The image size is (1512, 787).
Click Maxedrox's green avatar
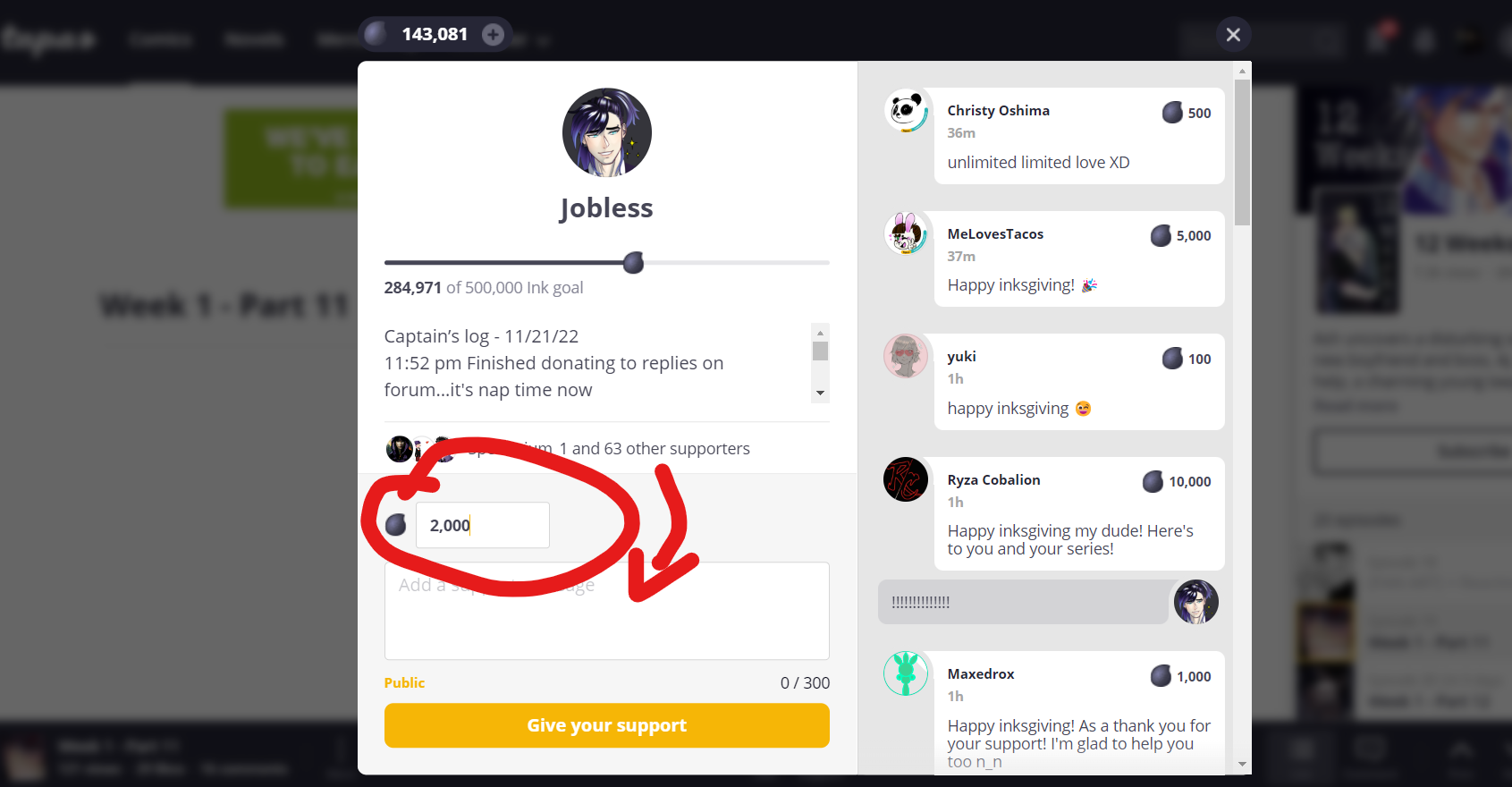[906, 673]
